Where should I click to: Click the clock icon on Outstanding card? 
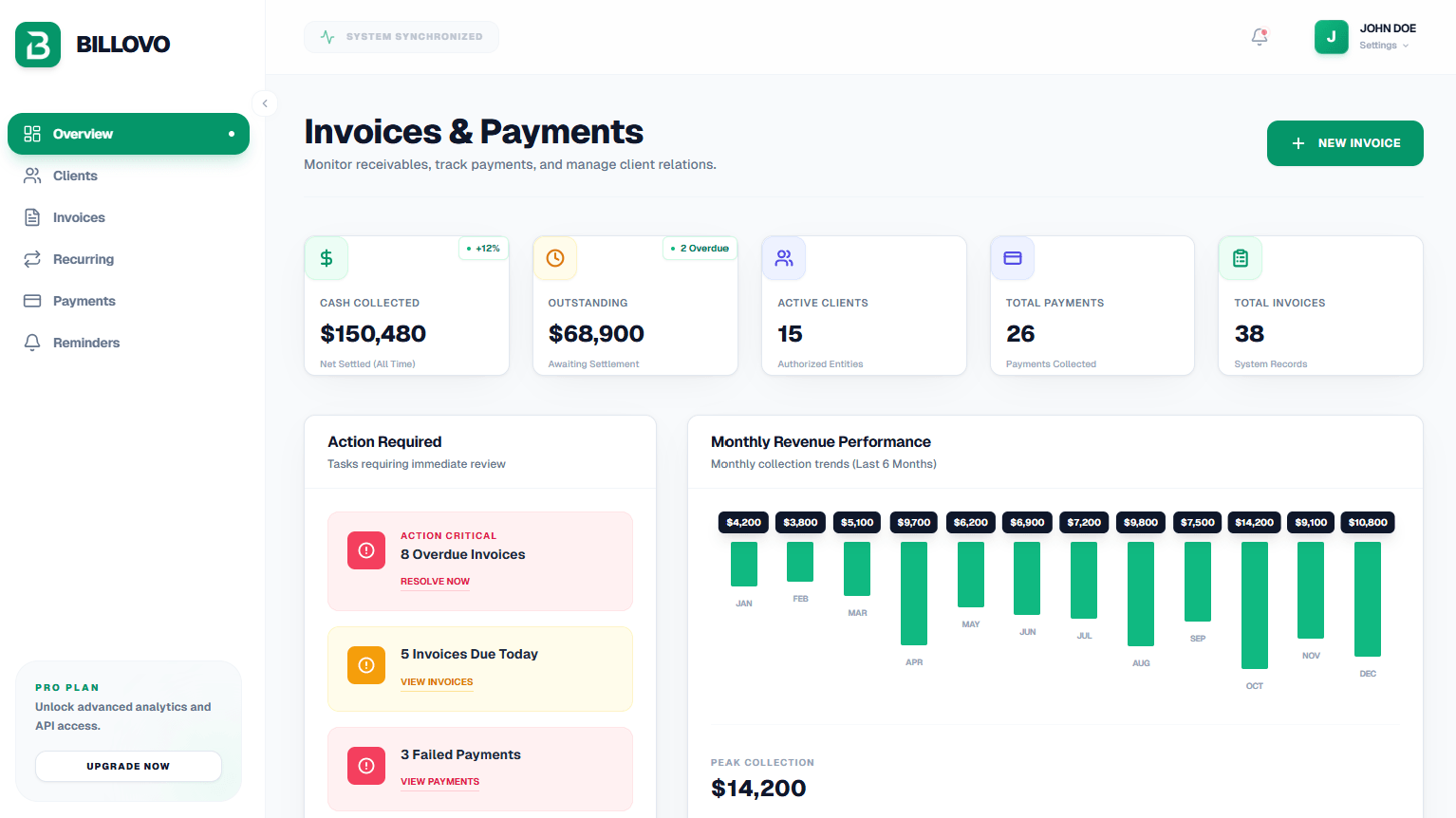(x=555, y=257)
